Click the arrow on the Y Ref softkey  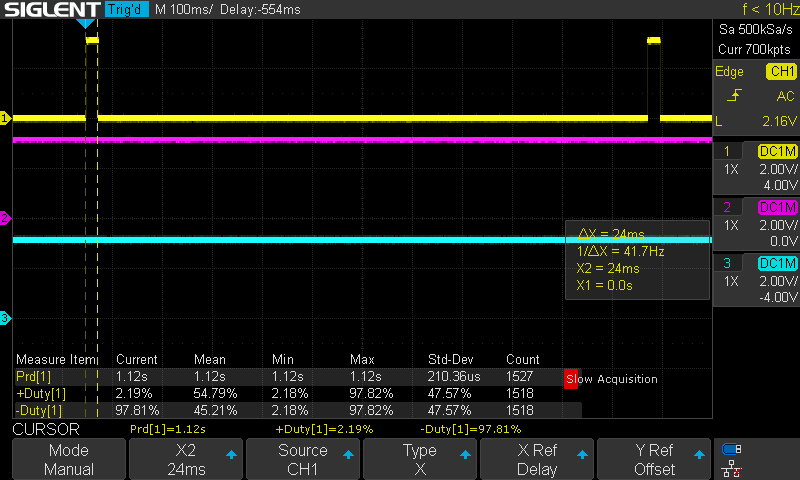pyautogui.click(x=699, y=454)
